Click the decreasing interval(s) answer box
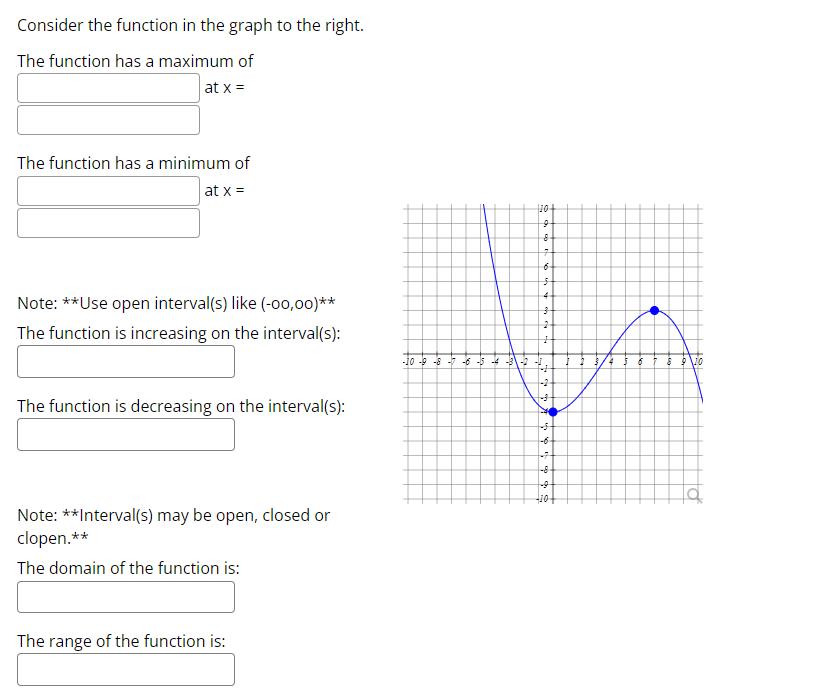This screenshot has width=832, height=697. pyautogui.click(x=126, y=434)
